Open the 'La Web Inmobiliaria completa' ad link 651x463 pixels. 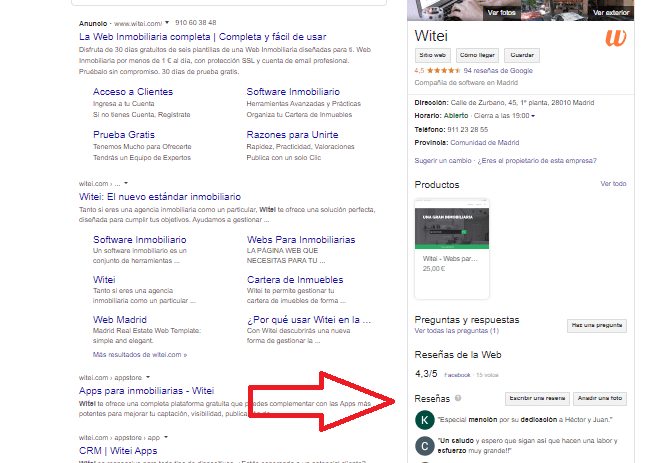(x=203, y=37)
